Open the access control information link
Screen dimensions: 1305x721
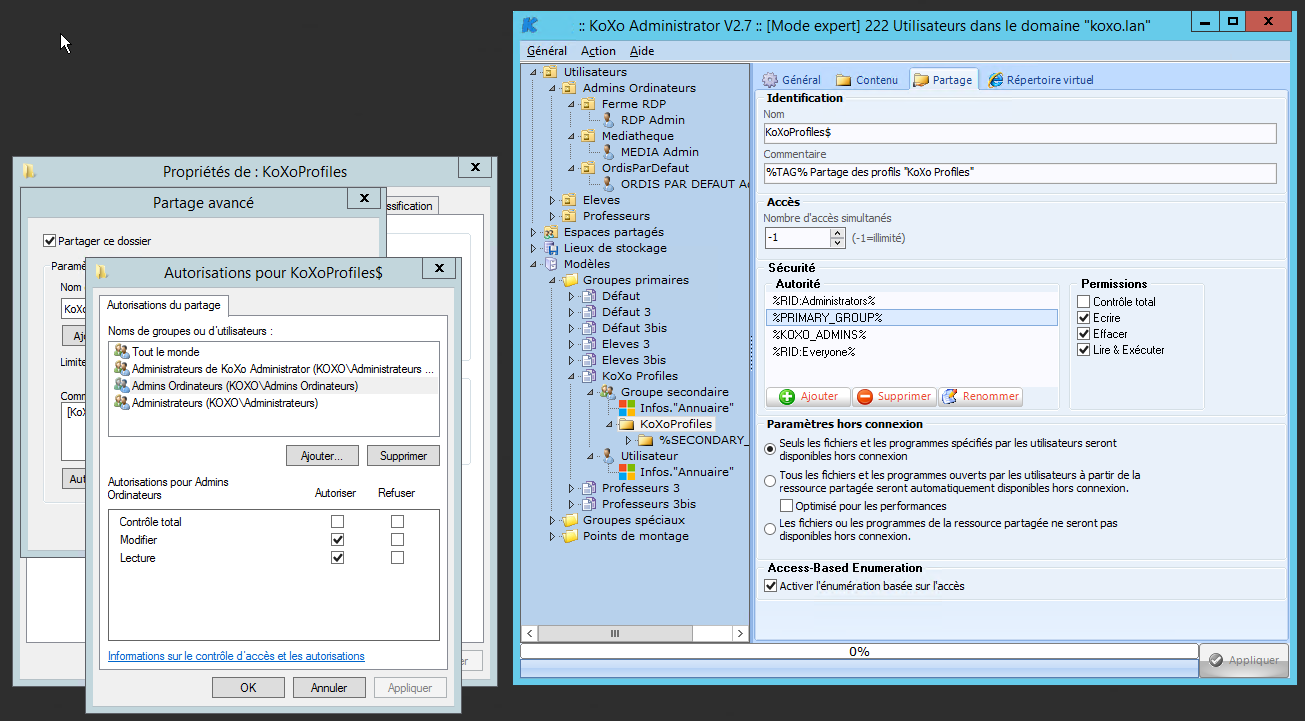[x=236, y=656]
